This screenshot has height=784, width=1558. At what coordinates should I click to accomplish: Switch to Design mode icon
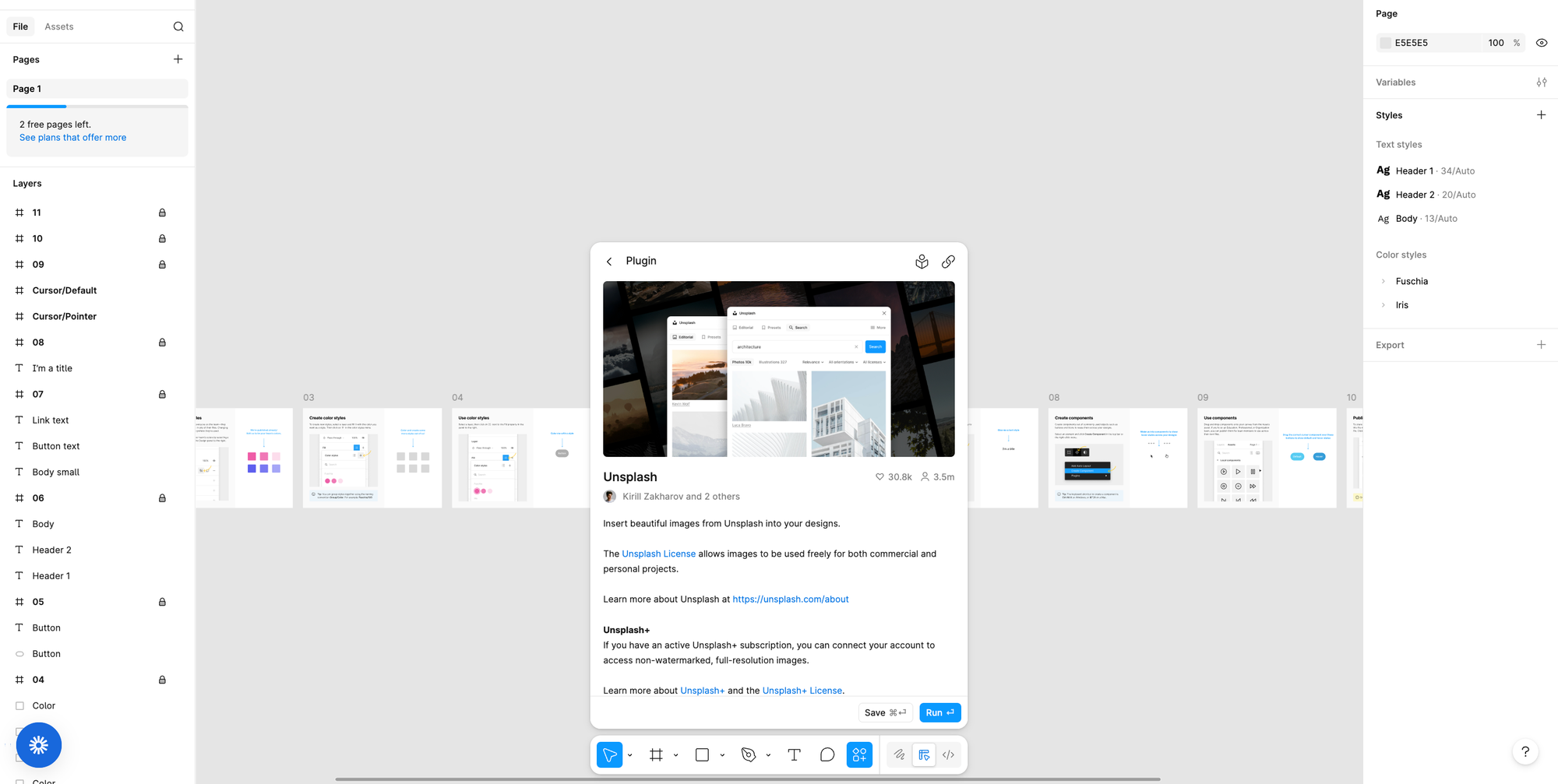pos(924,754)
